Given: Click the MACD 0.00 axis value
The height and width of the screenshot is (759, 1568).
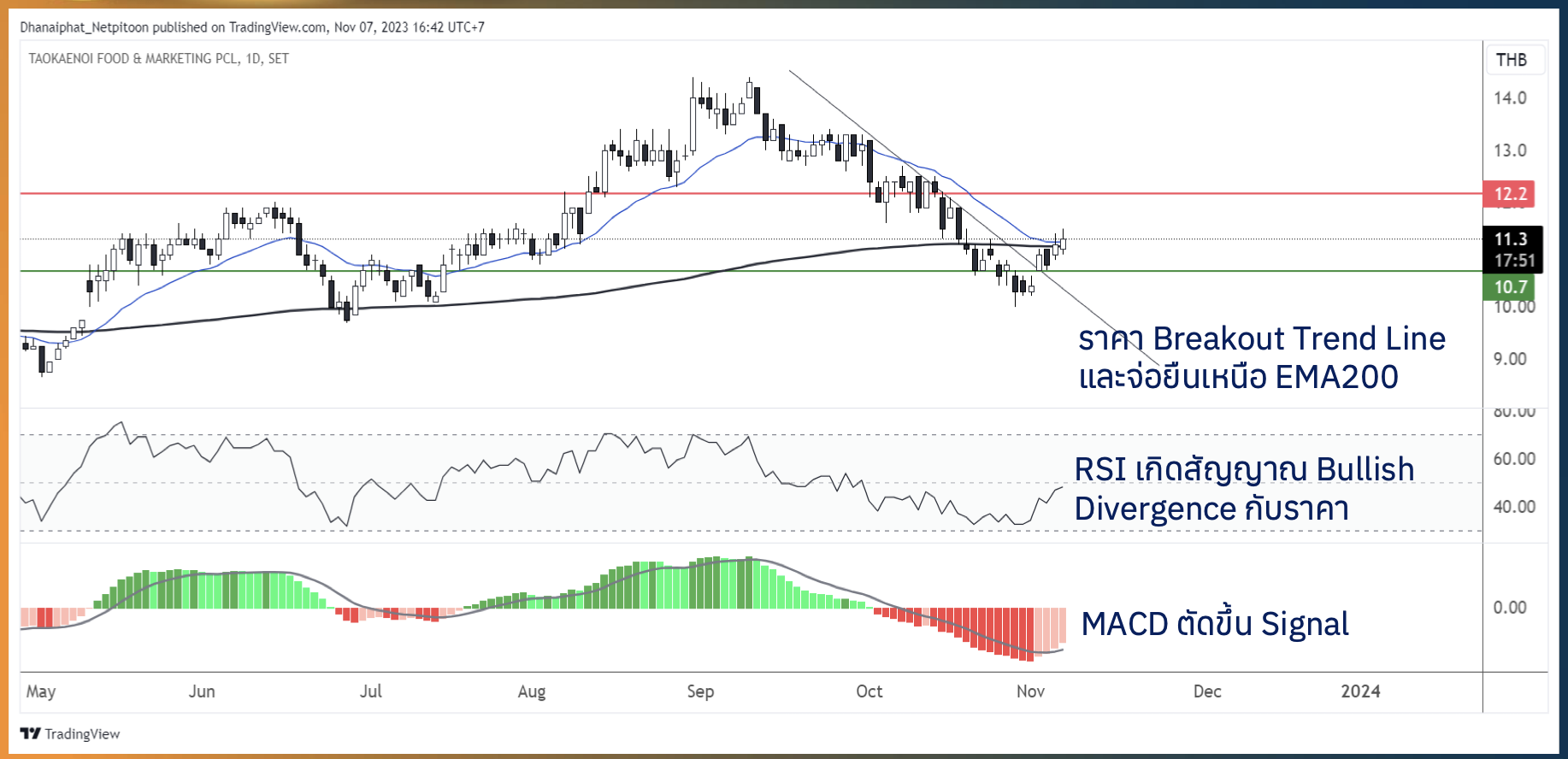Looking at the screenshot, I should (x=1510, y=608).
